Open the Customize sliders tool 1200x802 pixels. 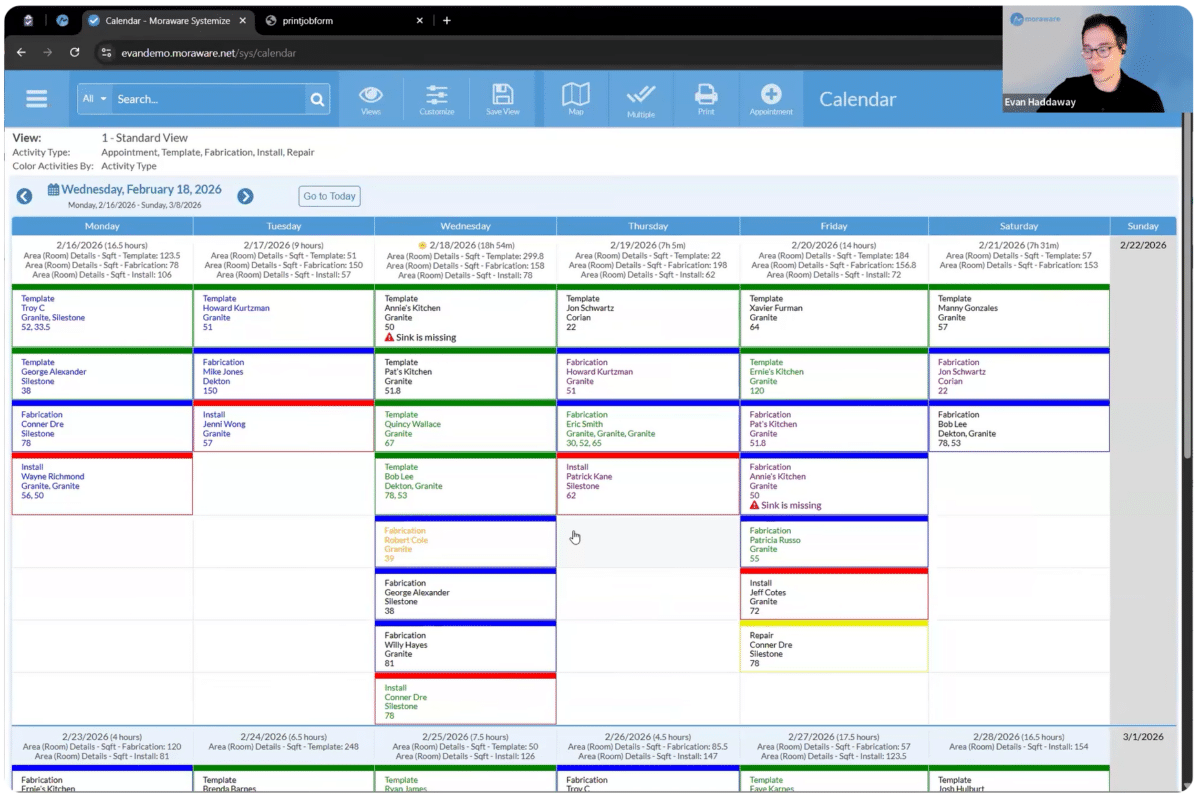click(x=437, y=98)
